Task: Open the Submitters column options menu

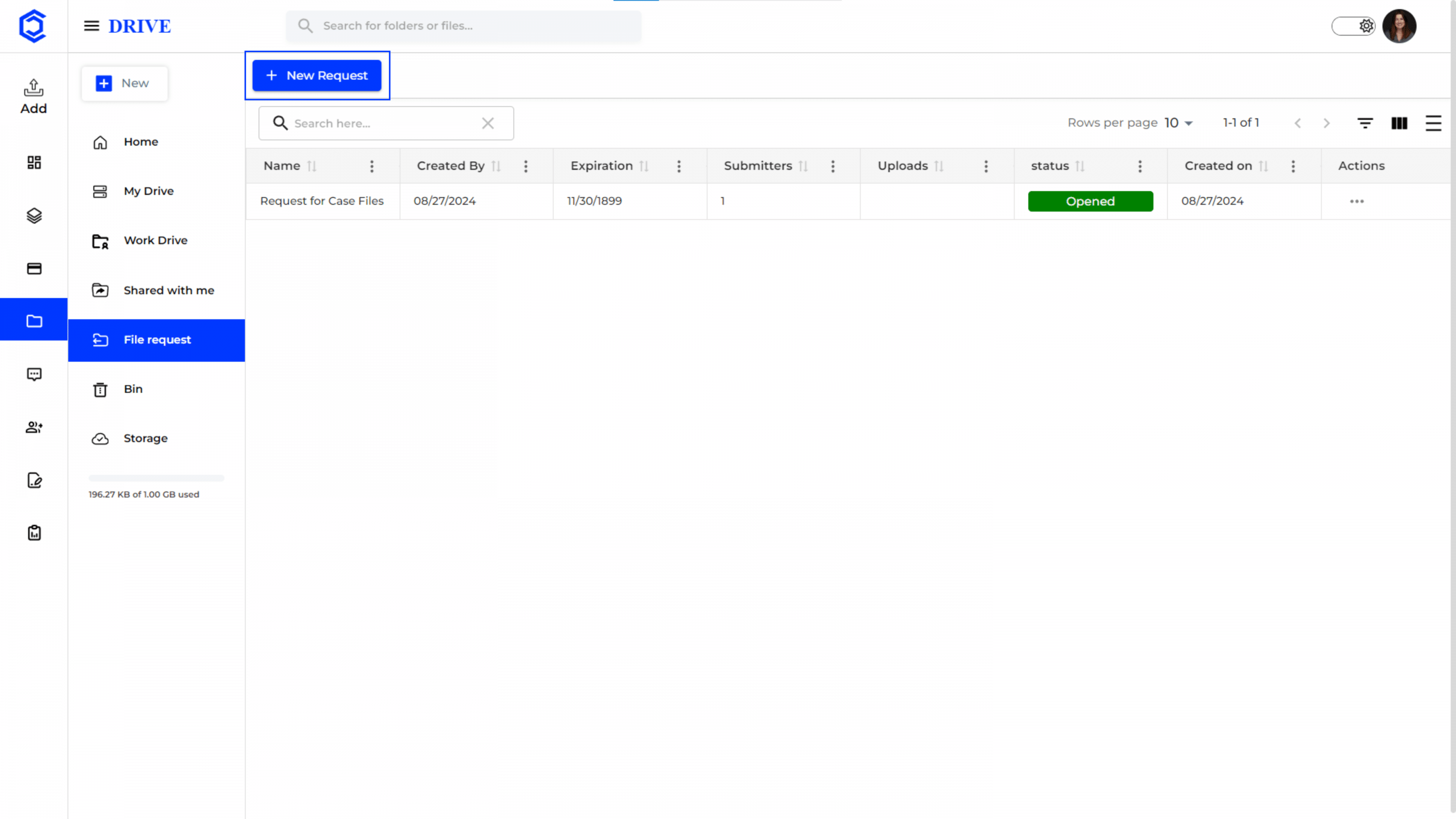Action: point(833,166)
